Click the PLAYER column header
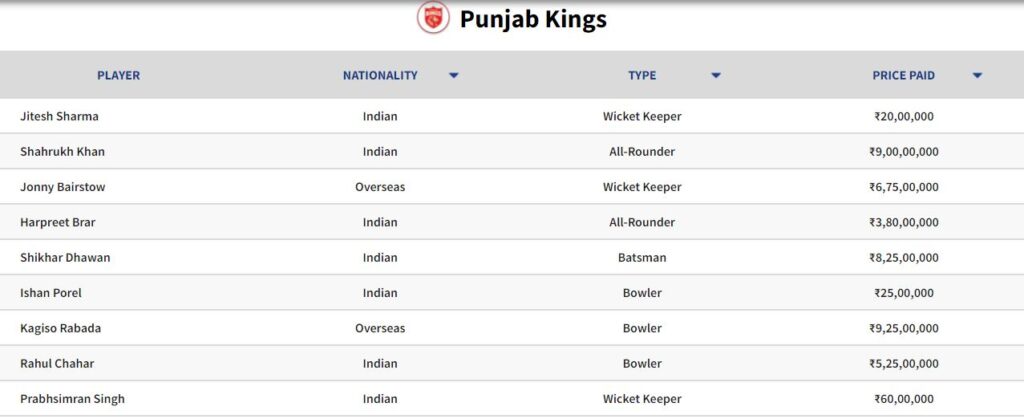This screenshot has height=419, width=1024. (x=118, y=76)
